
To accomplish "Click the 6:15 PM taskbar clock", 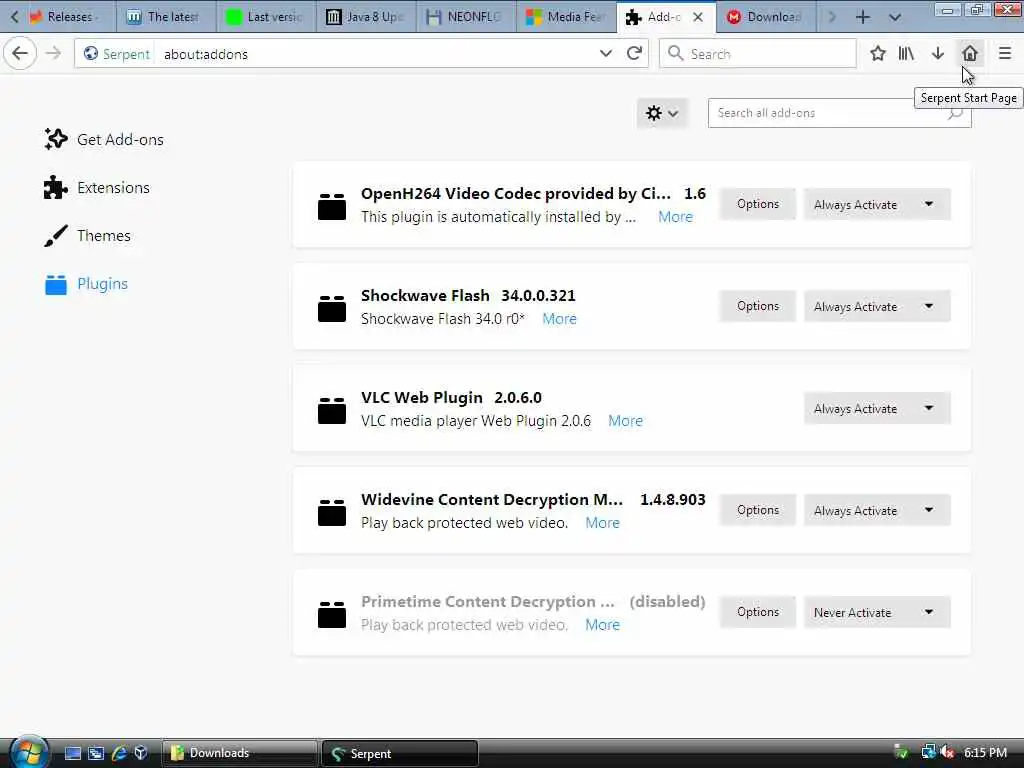I will click(x=985, y=752).
